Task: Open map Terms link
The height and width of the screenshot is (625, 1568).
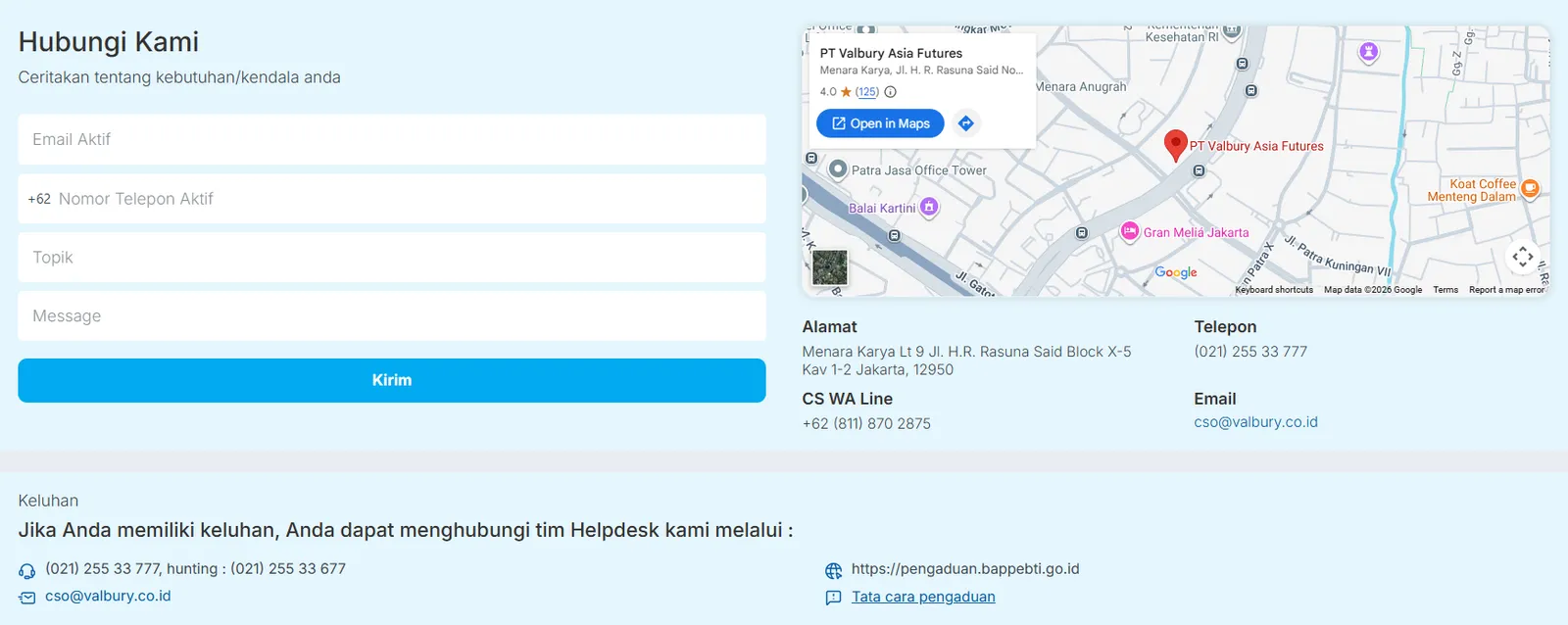Action: tap(1445, 290)
